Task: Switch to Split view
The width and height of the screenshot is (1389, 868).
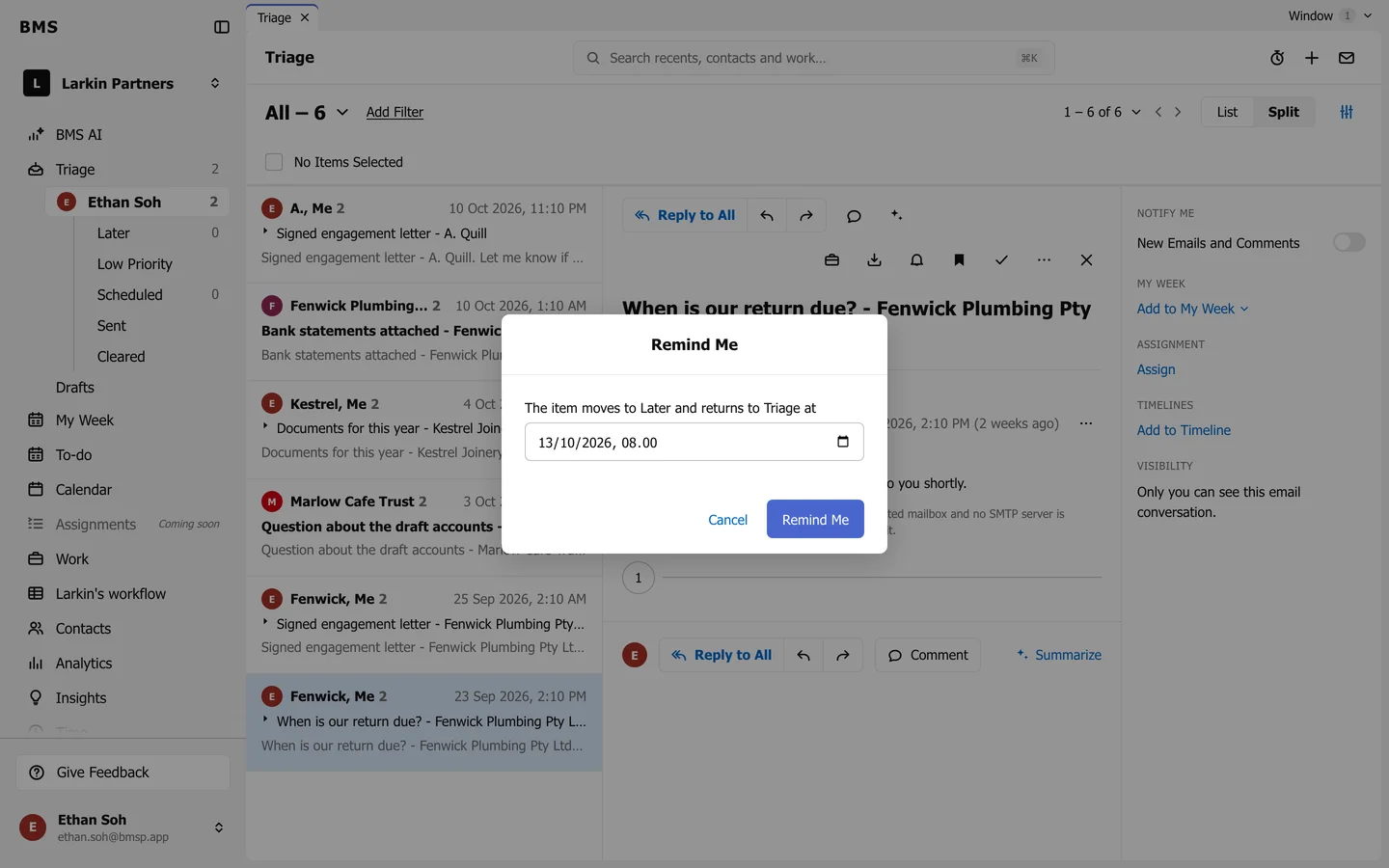Action: pos(1283,112)
